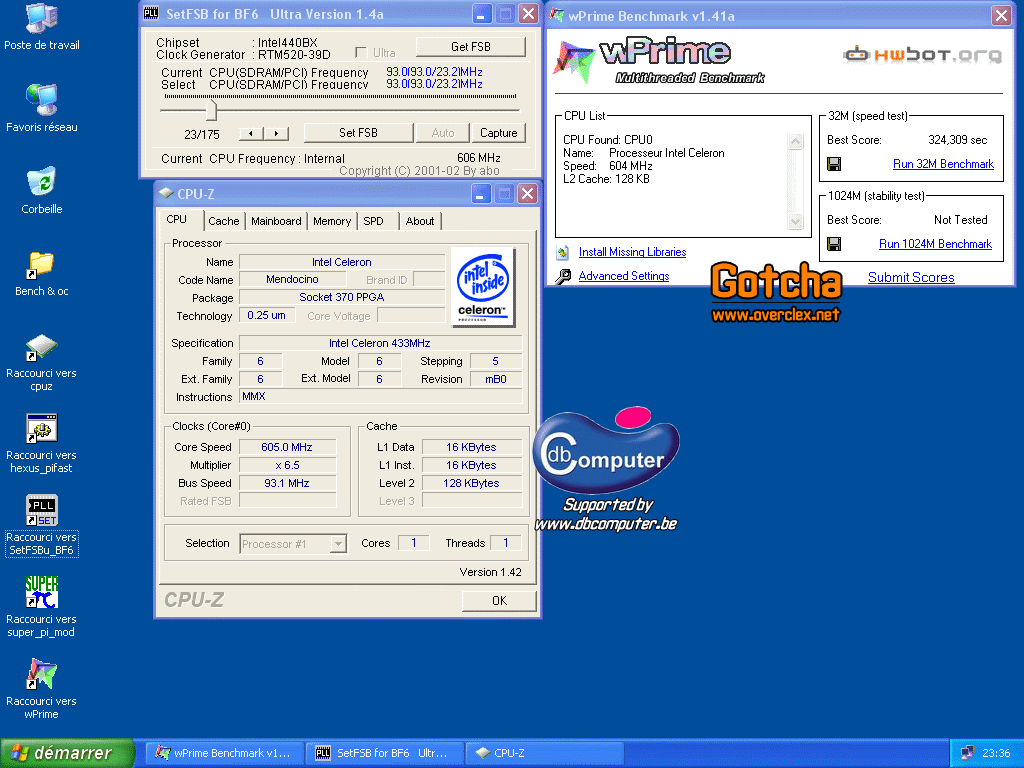Click the CPU-Z title bar icon
Screen dimensions: 1024x768
tap(166, 193)
